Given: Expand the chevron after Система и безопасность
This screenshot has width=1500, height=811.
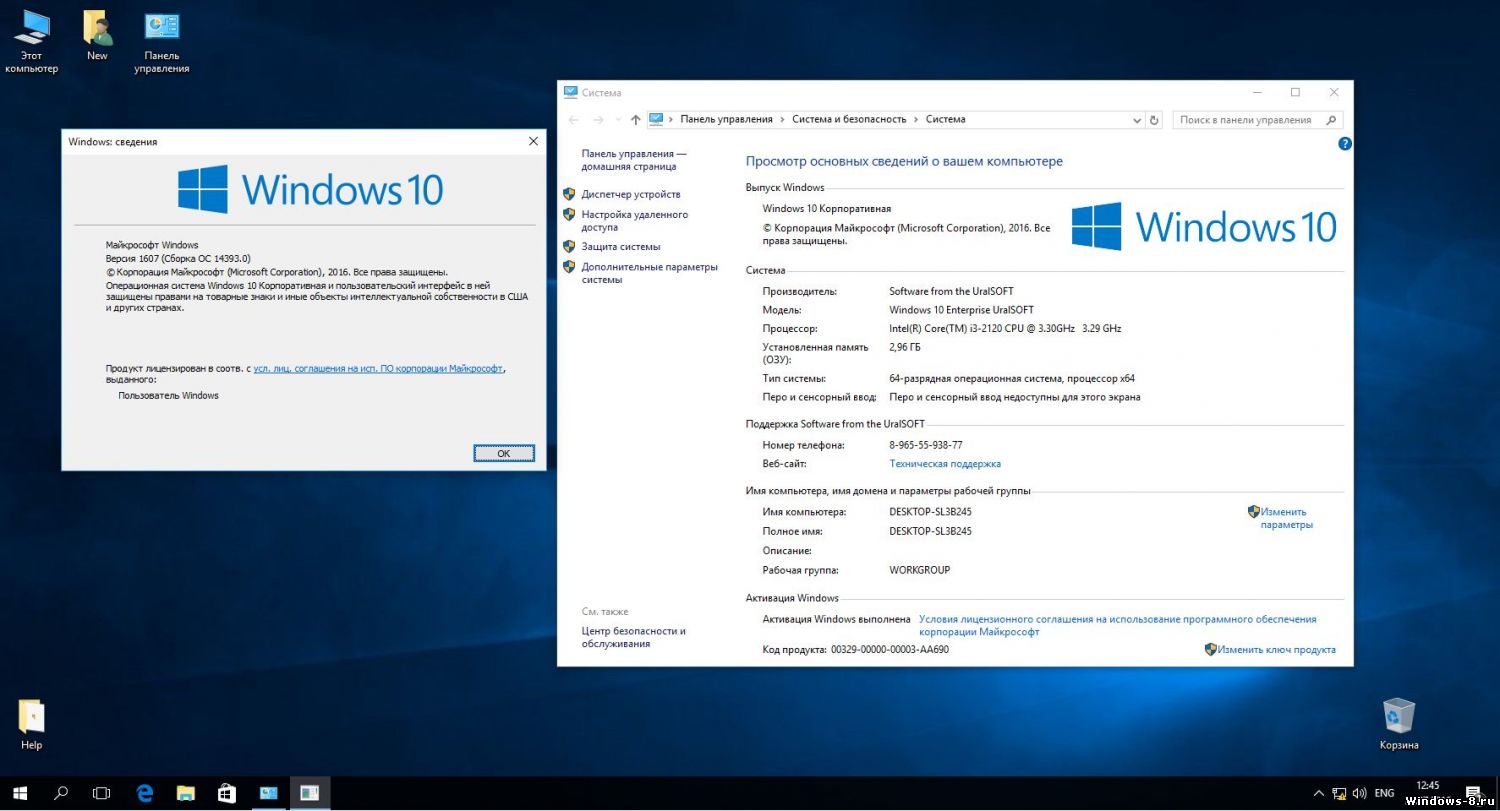Looking at the screenshot, I should (x=916, y=120).
